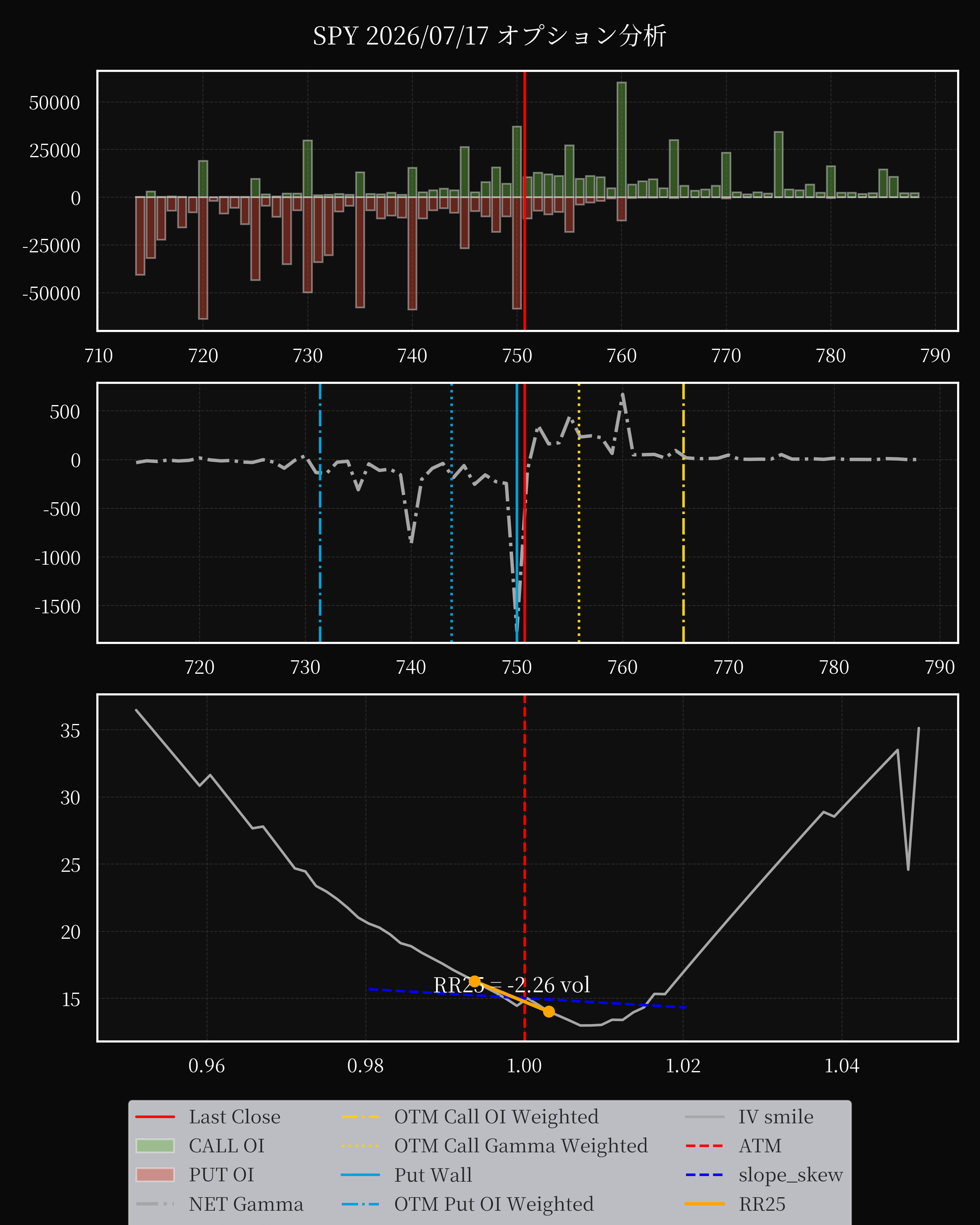Click the 'Last Close' legend label
This screenshot has width=980, height=1225.
point(235,1117)
